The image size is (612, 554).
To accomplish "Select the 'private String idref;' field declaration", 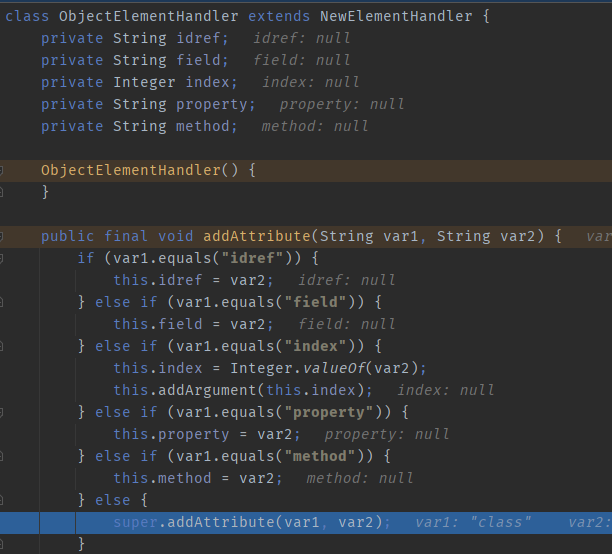I will point(135,38).
